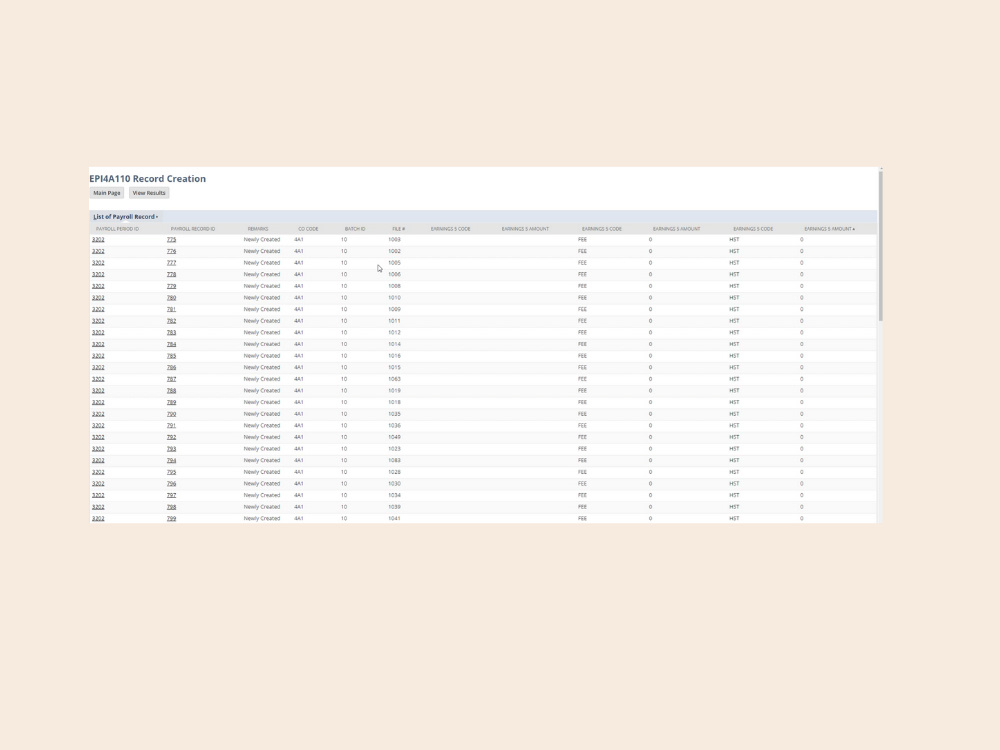Select file number 1010 cell

(x=394, y=298)
